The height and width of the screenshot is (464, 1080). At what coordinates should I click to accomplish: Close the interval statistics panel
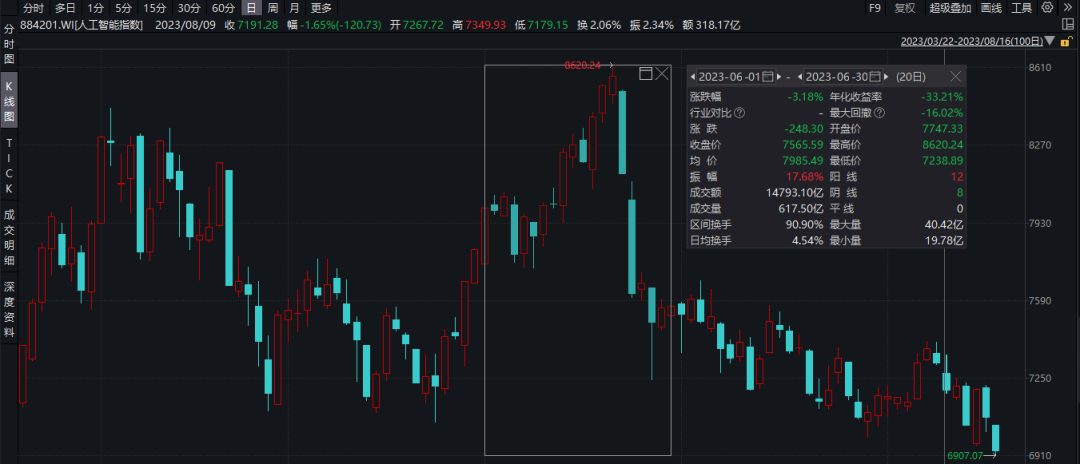point(955,76)
